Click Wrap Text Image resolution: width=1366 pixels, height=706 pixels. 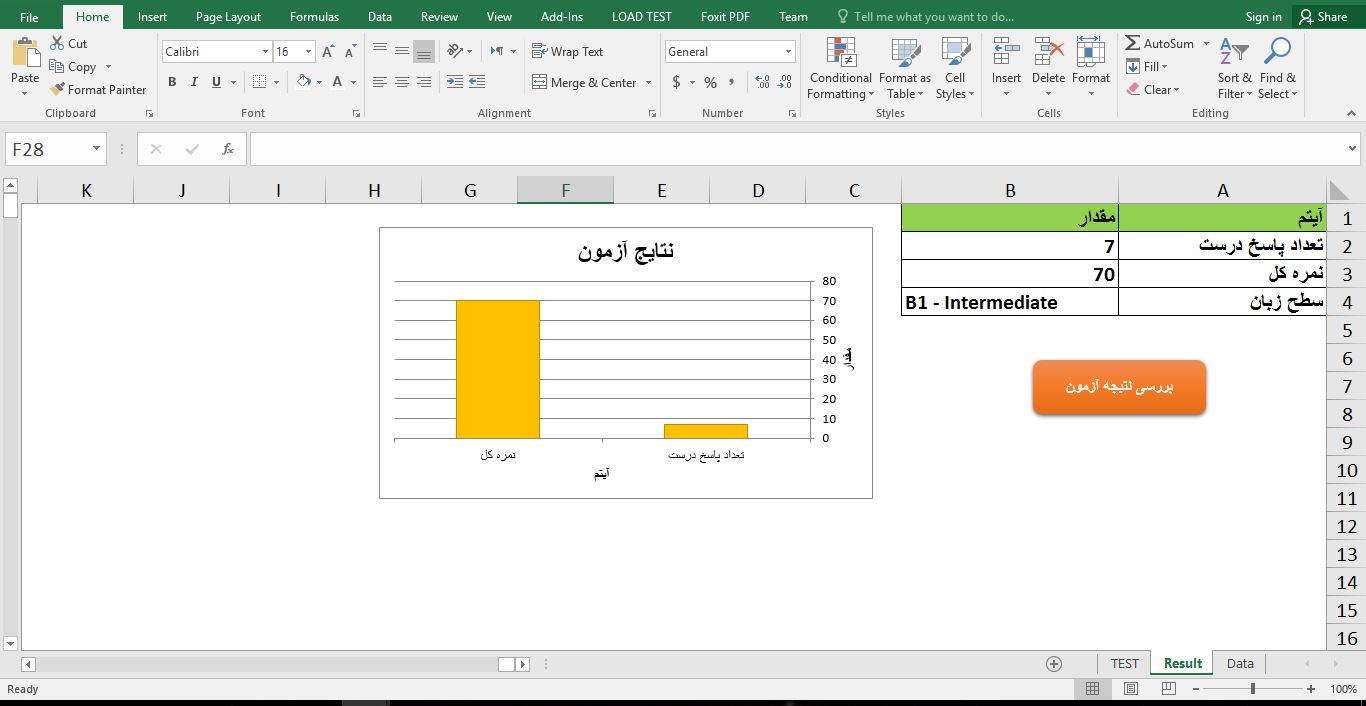(568, 51)
